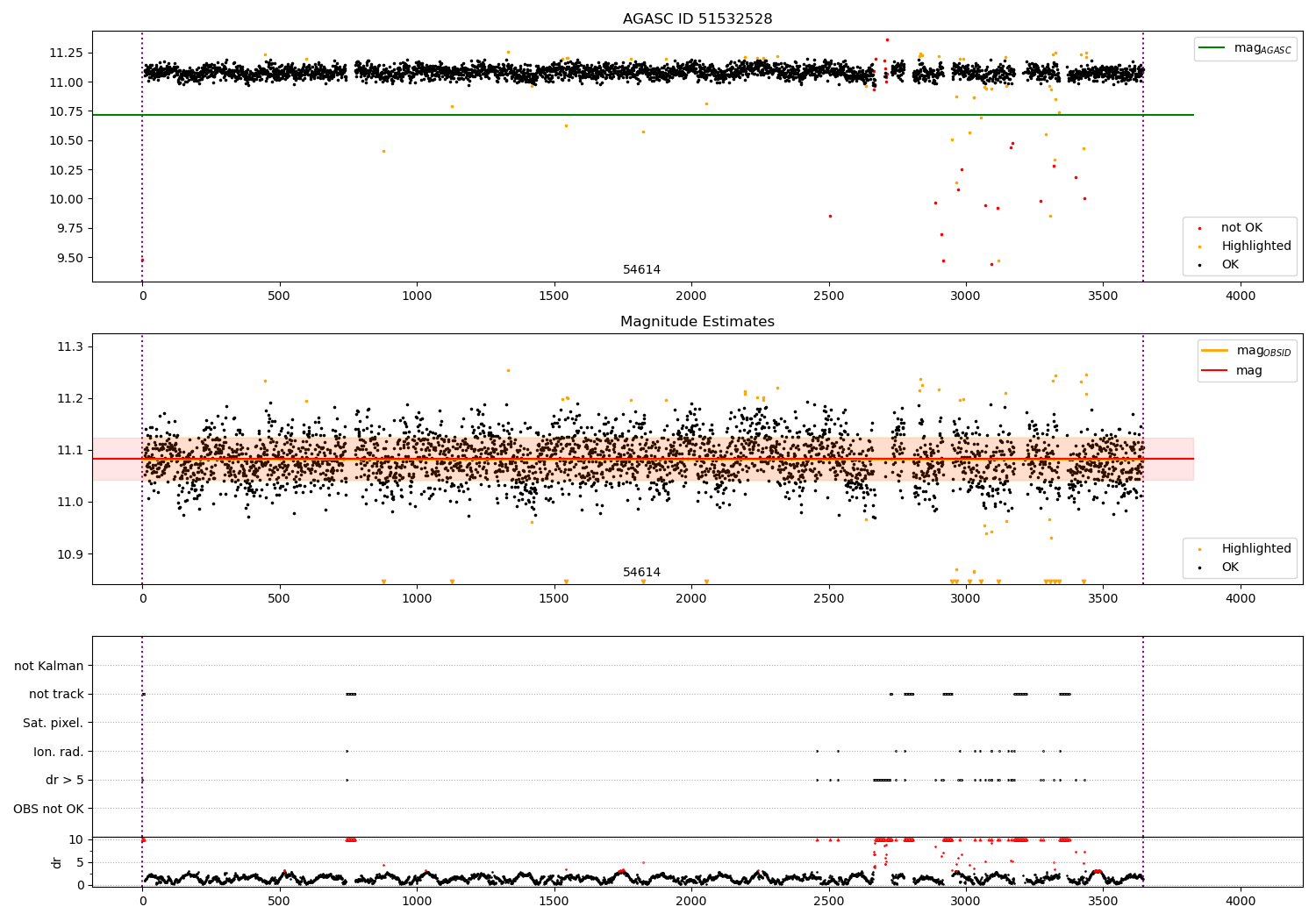Screen dimensions: 1316x921
Task: Click the 11.2 y-axis tick label
Action: click(70, 399)
